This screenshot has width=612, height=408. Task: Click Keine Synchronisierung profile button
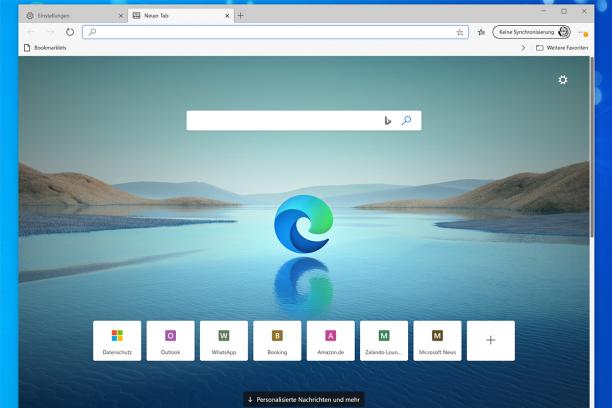531,32
